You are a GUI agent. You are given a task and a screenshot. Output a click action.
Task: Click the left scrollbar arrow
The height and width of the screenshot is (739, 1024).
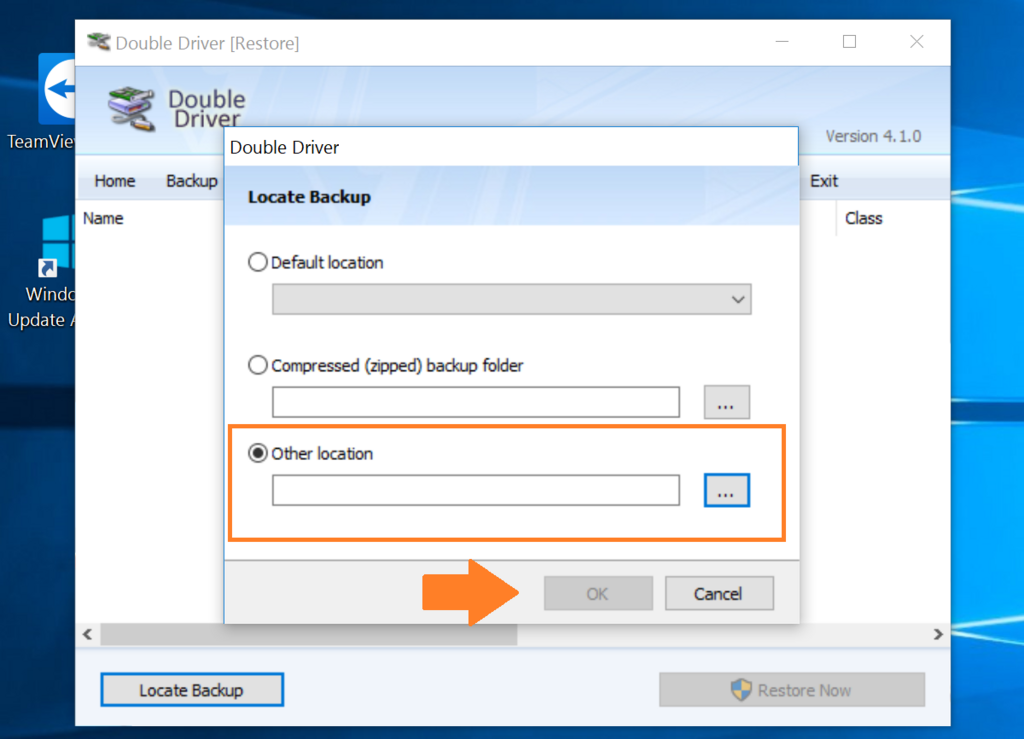[x=88, y=634]
